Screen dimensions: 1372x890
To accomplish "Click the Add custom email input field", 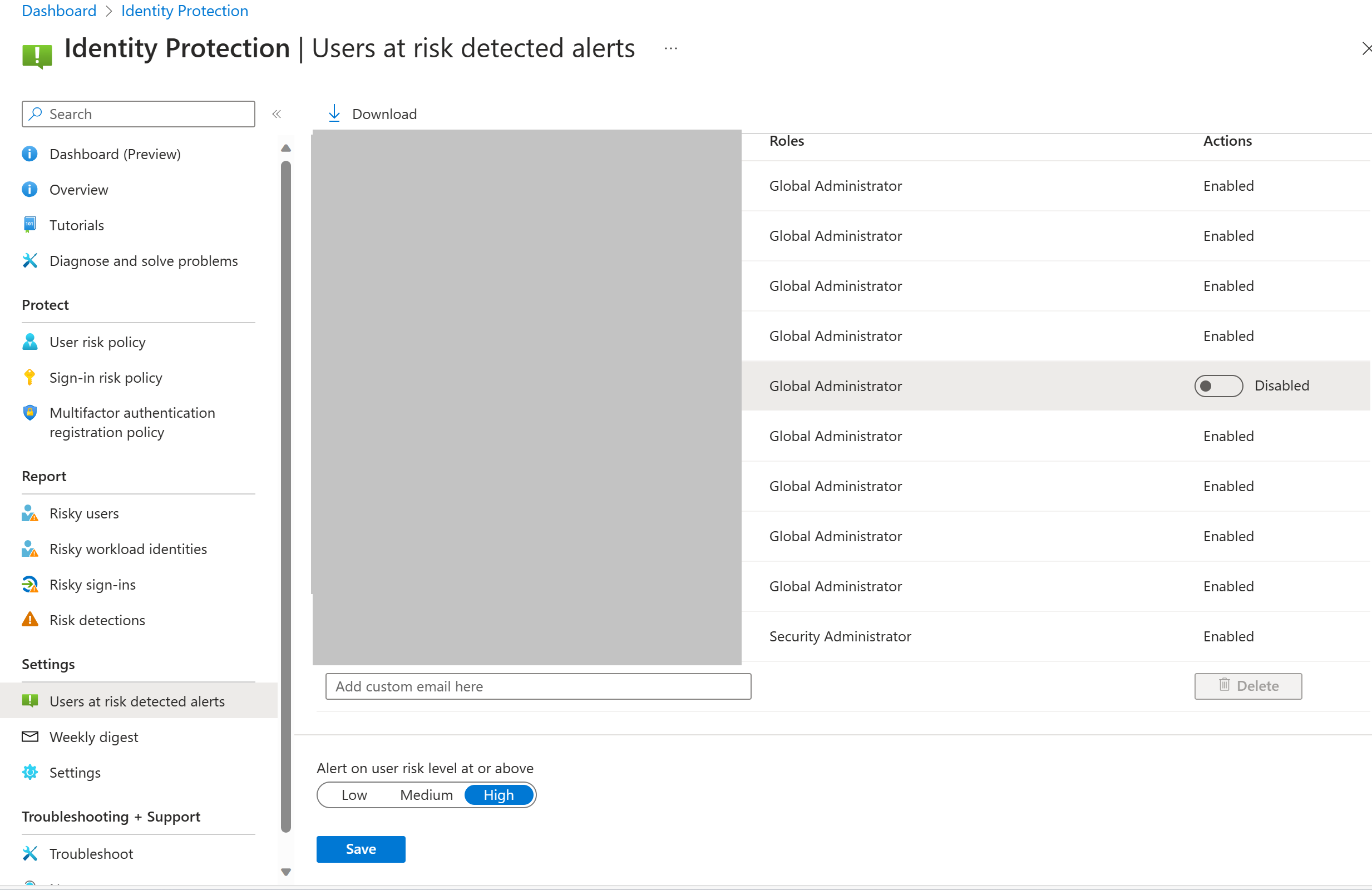I will (x=537, y=685).
